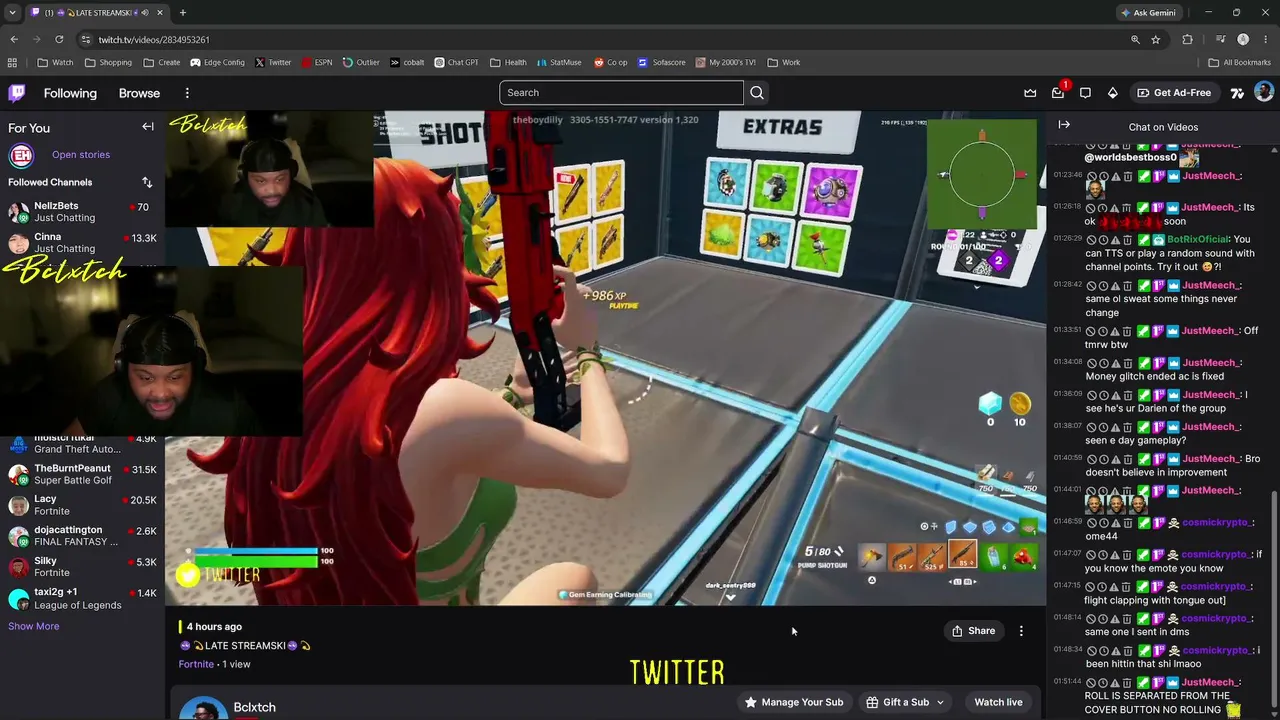This screenshot has height=720, width=1280.
Task: View site information icon in address bar
Action: pos(86,39)
